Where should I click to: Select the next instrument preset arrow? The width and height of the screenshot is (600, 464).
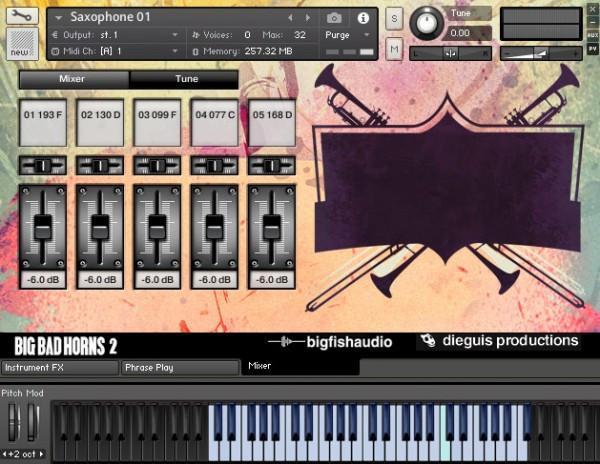(308, 18)
